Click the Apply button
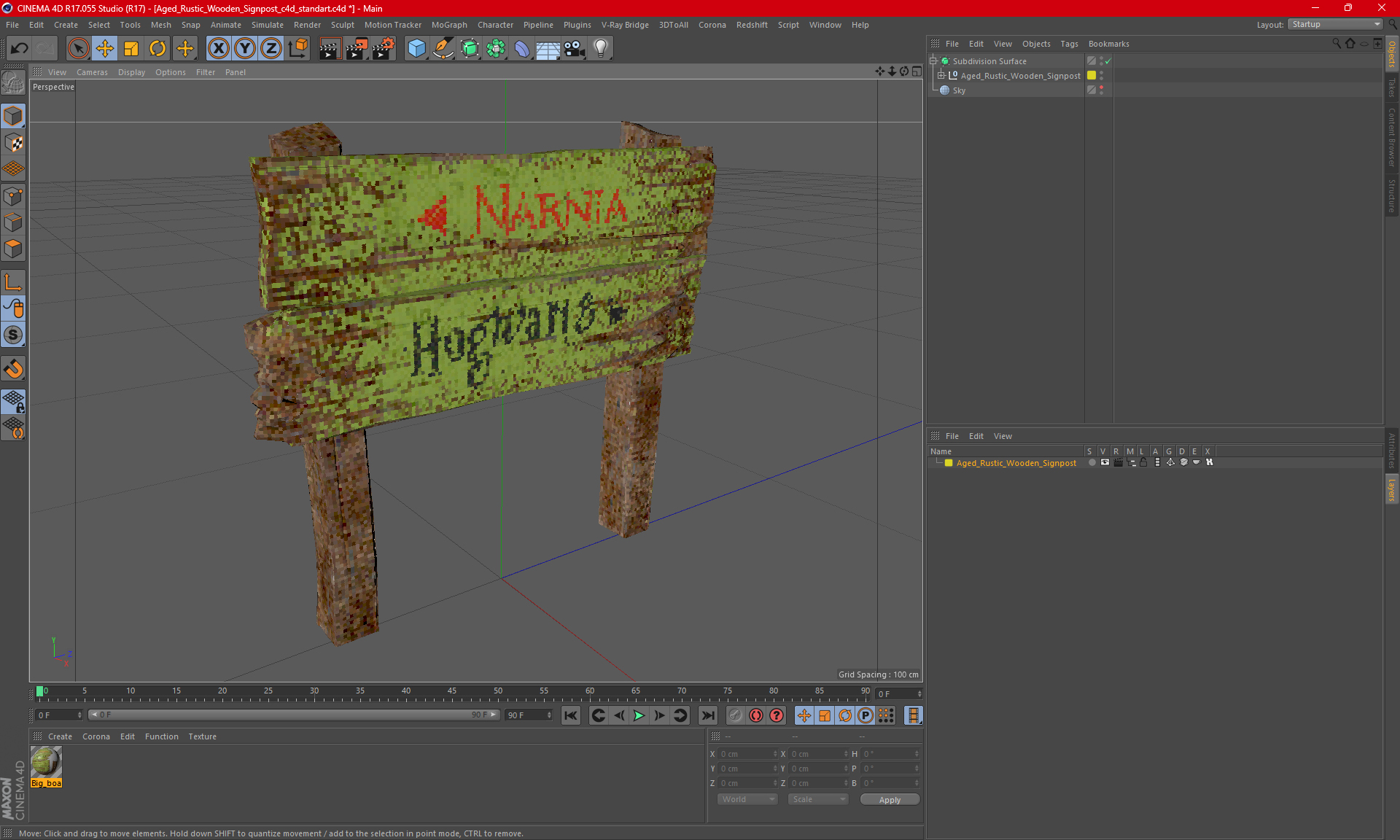Screen dimensions: 1400x840 890,800
